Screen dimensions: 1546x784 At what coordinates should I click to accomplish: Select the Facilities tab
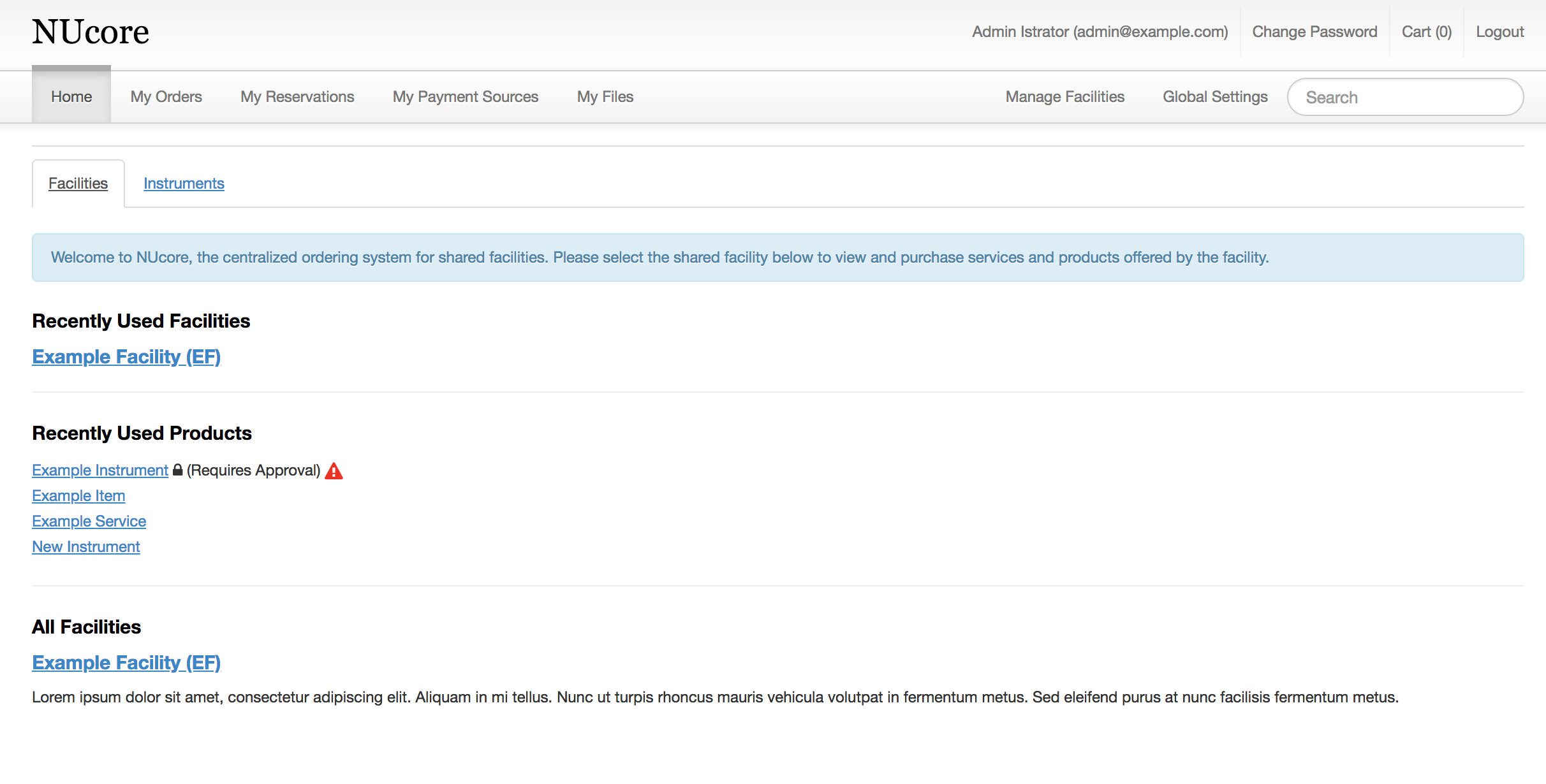point(78,184)
